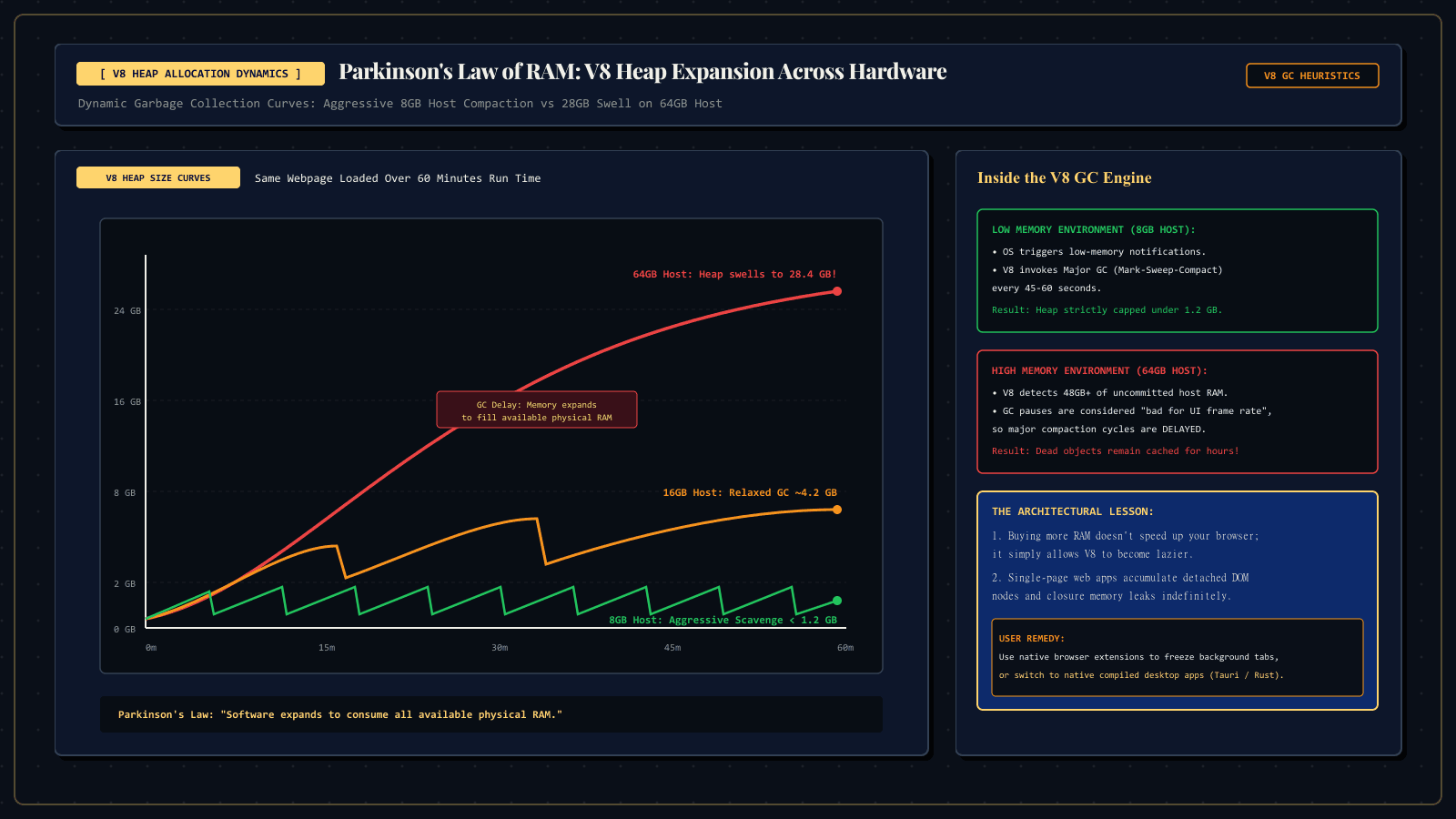Select THE ARCHITECTURAL LESSON heading
Image resolution: width=1456 pixels, height=819 pixels.
tap(1073, 511)
